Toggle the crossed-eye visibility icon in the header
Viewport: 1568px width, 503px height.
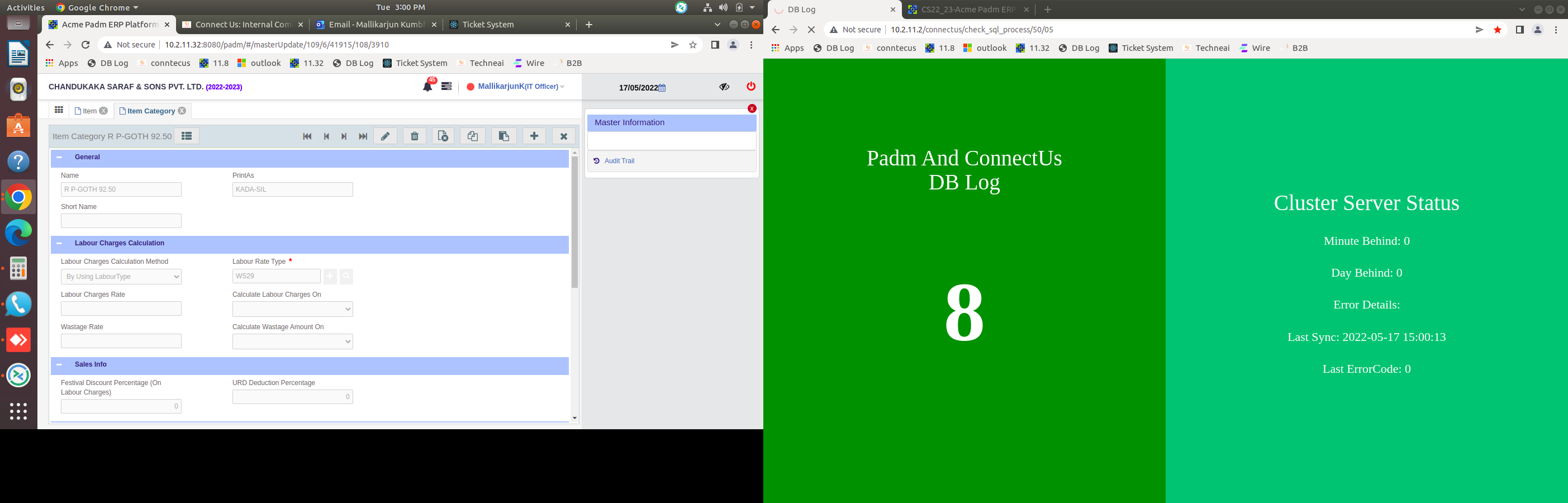[724, 87]
